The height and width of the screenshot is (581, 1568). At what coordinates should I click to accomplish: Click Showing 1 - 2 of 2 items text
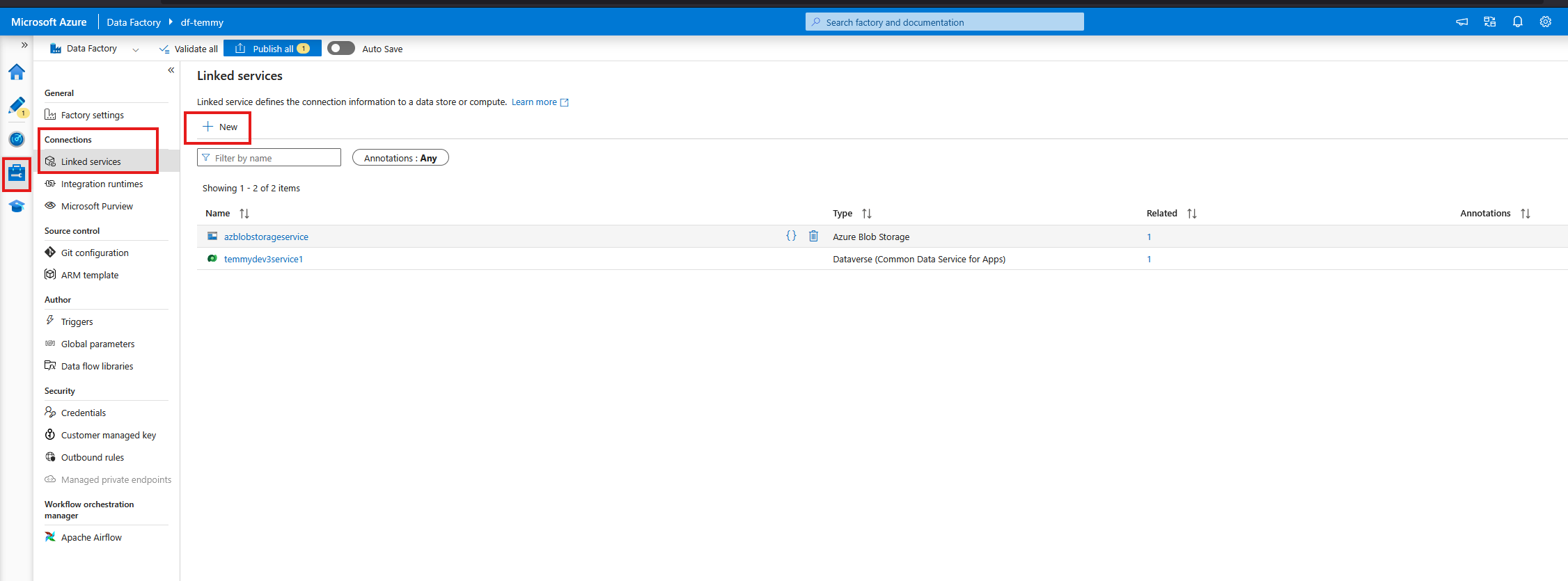251,189
